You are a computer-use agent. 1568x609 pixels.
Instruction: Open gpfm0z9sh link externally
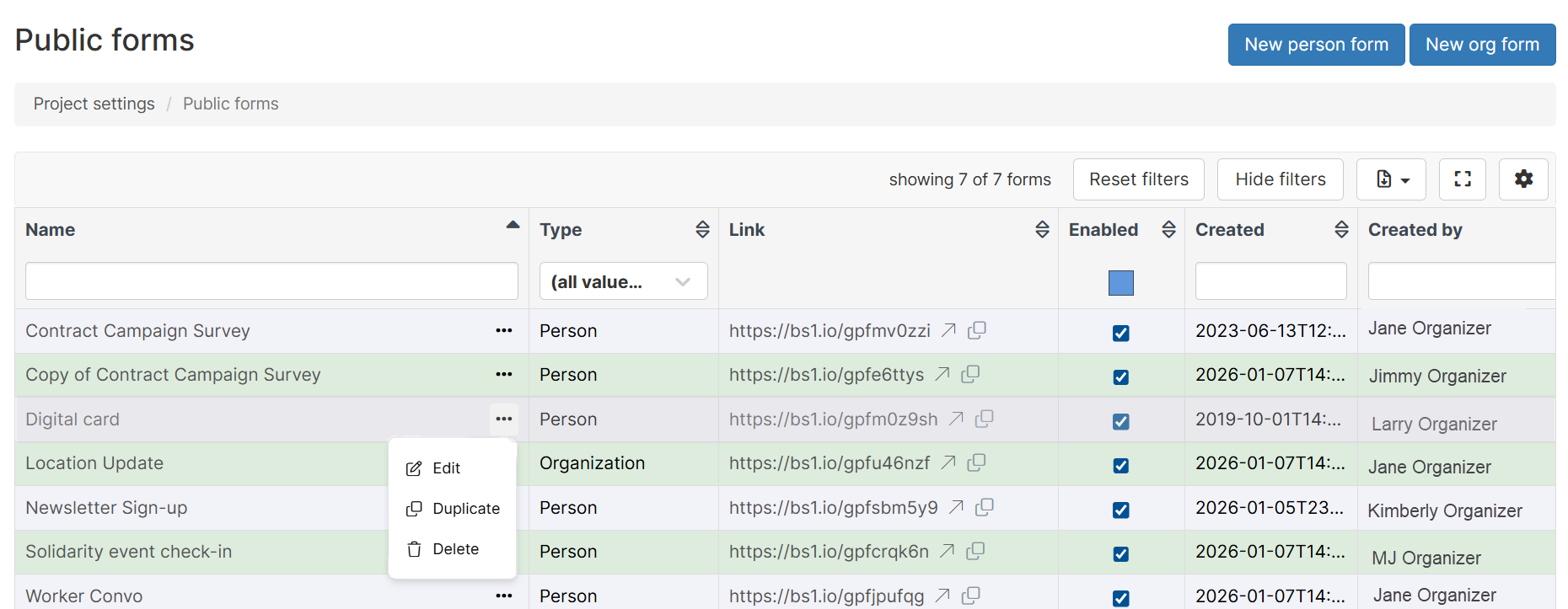tap(956, 419)
